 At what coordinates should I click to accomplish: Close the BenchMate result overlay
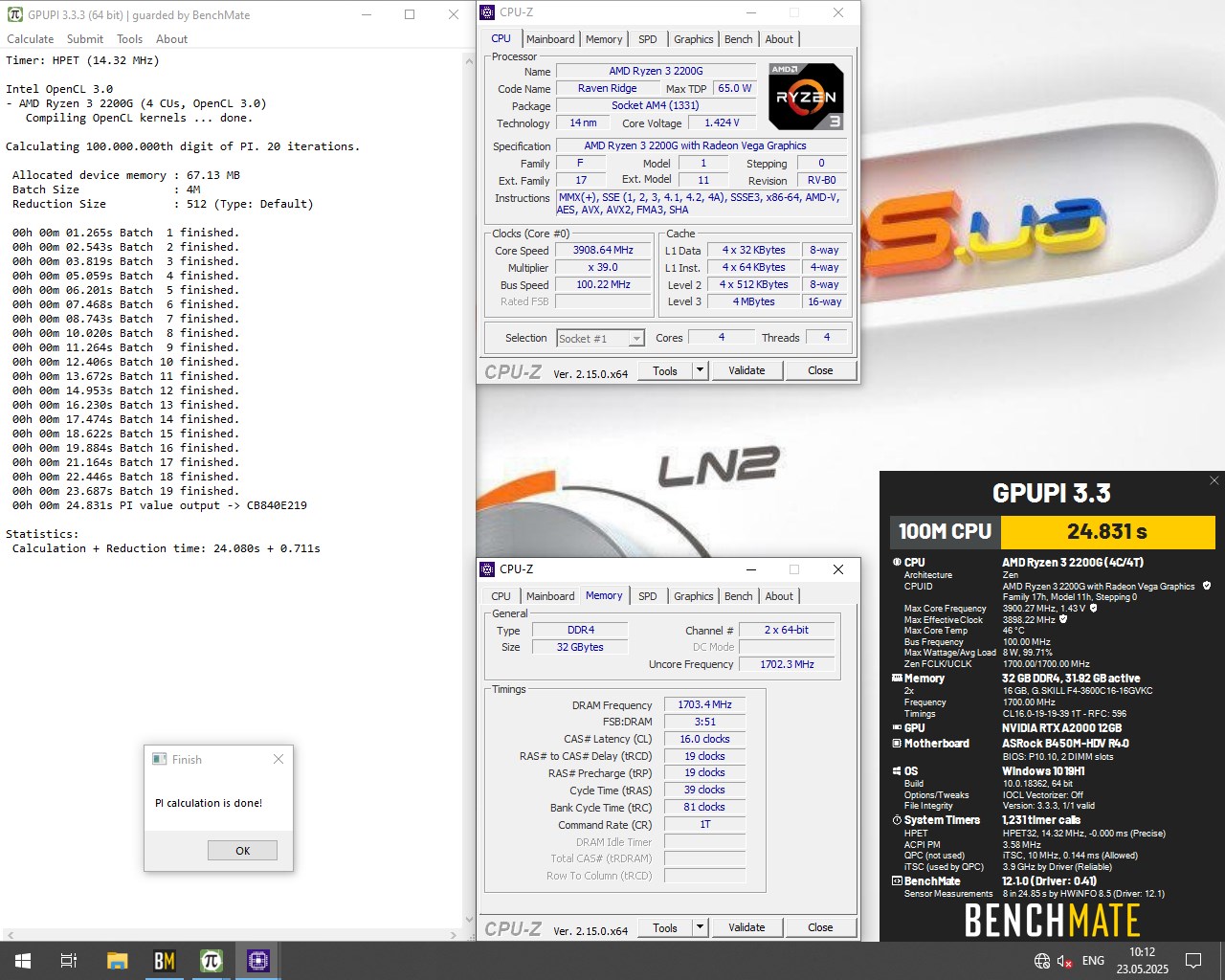1214,480
